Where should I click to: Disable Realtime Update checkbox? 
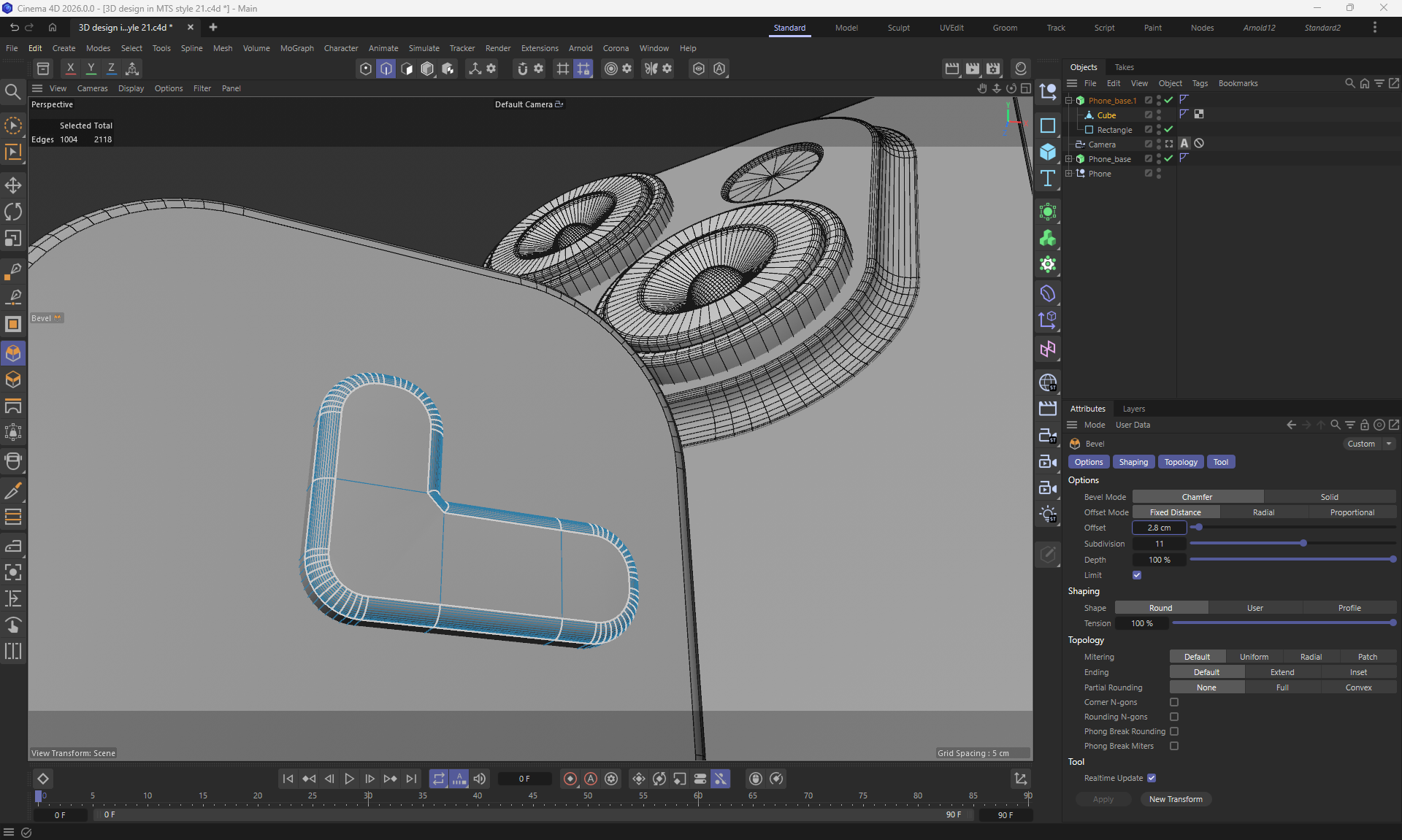[x=1152, y=778]
